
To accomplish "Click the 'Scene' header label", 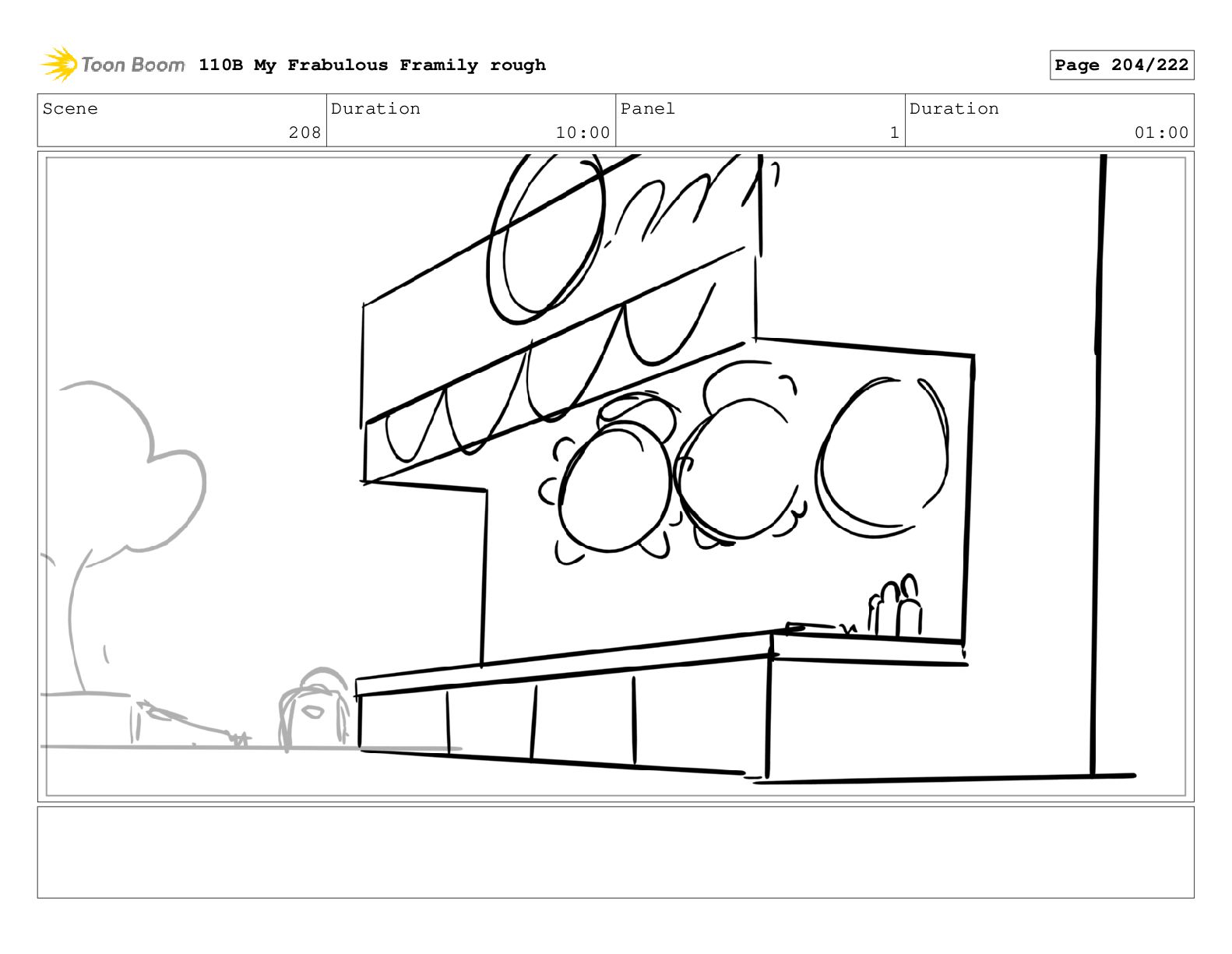I will pyautogui.click(x=70, y=109).
